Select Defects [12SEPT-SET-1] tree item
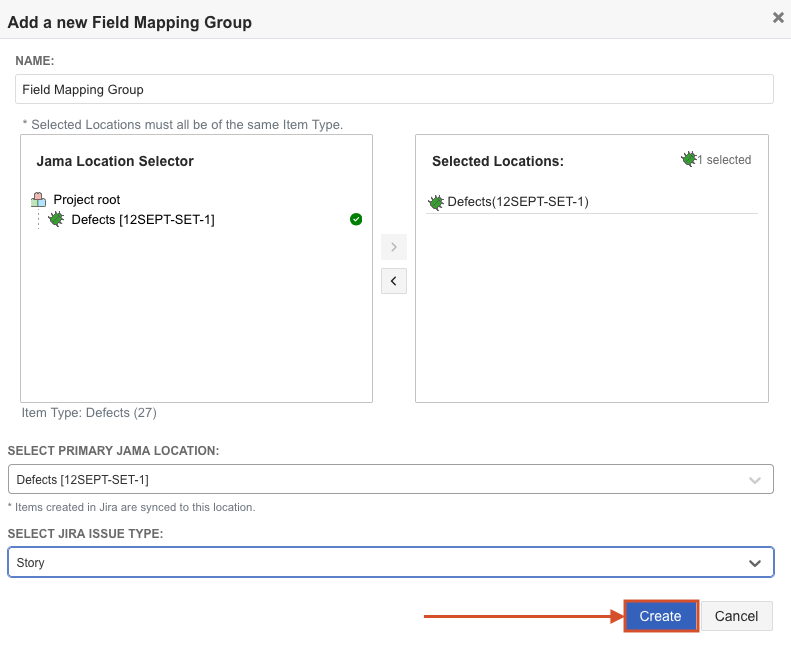 [143, 220]
